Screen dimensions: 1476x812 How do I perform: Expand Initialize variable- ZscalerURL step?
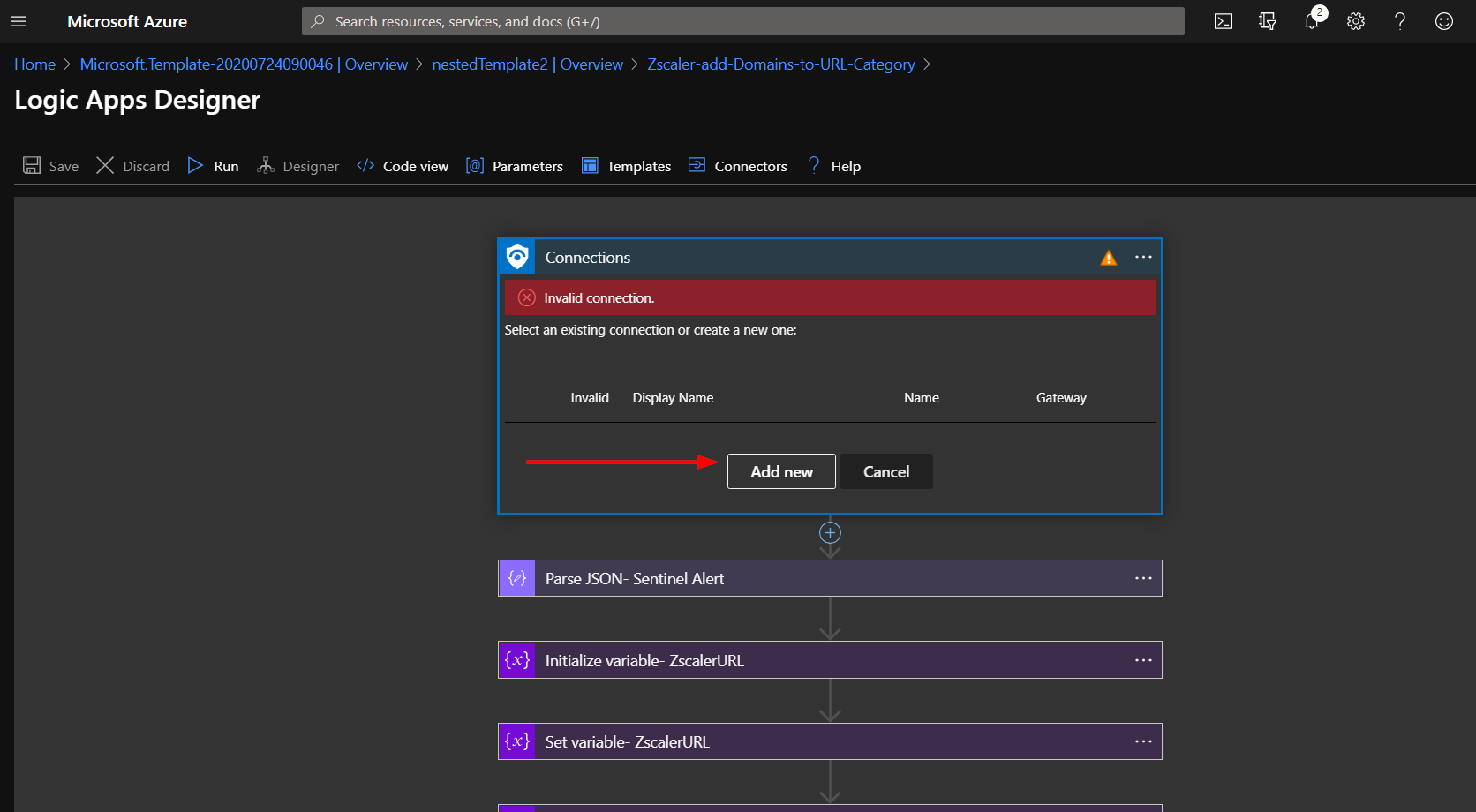tap(830, 660)
